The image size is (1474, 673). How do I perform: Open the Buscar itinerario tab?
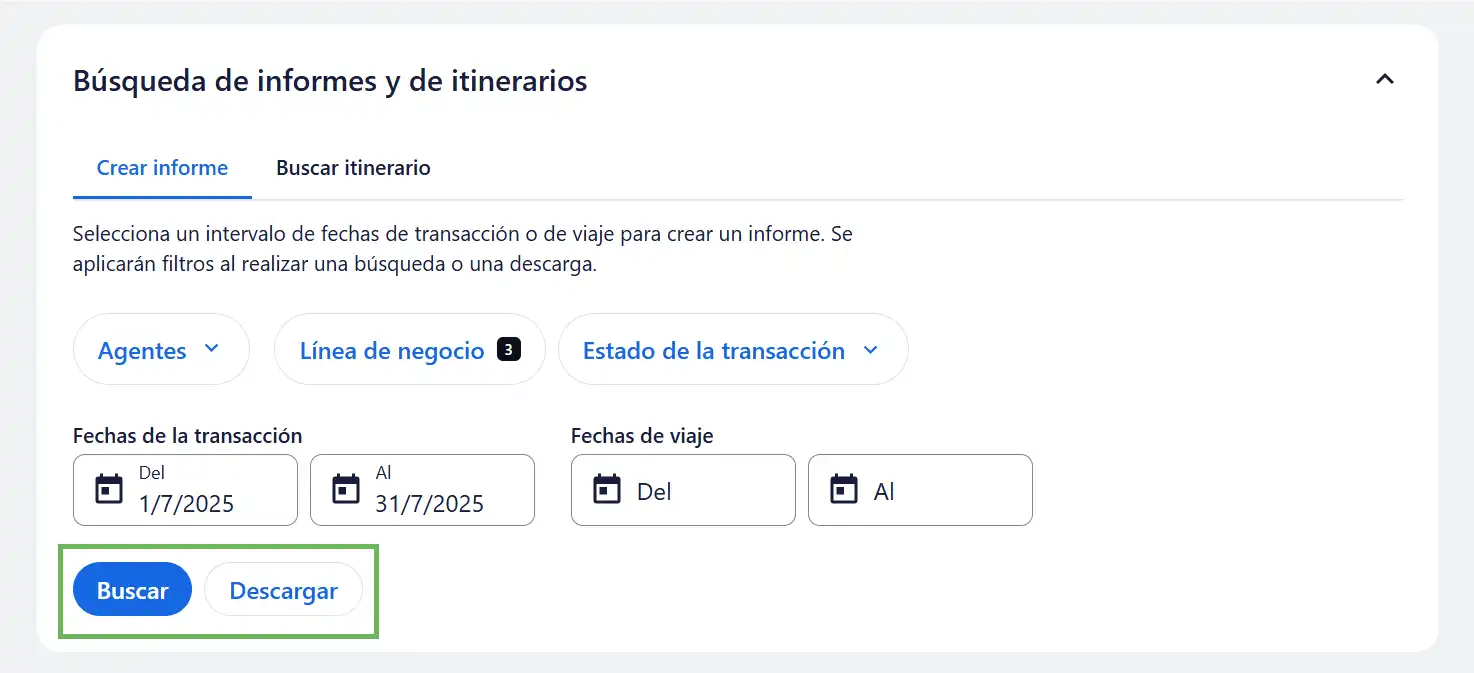pos(353,168)
